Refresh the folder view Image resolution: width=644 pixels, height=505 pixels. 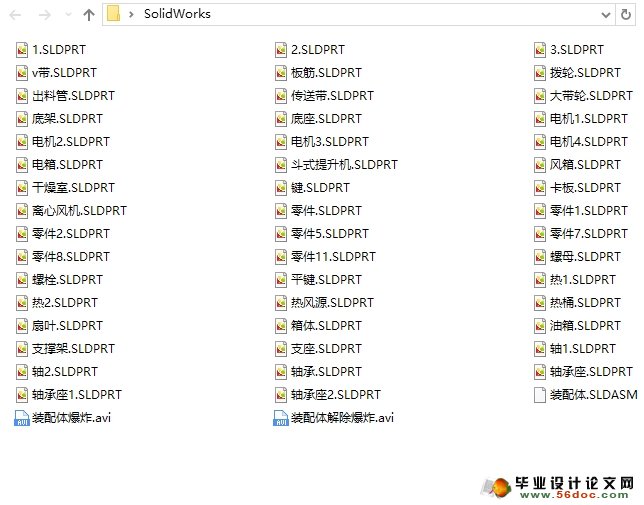(626, 15)
